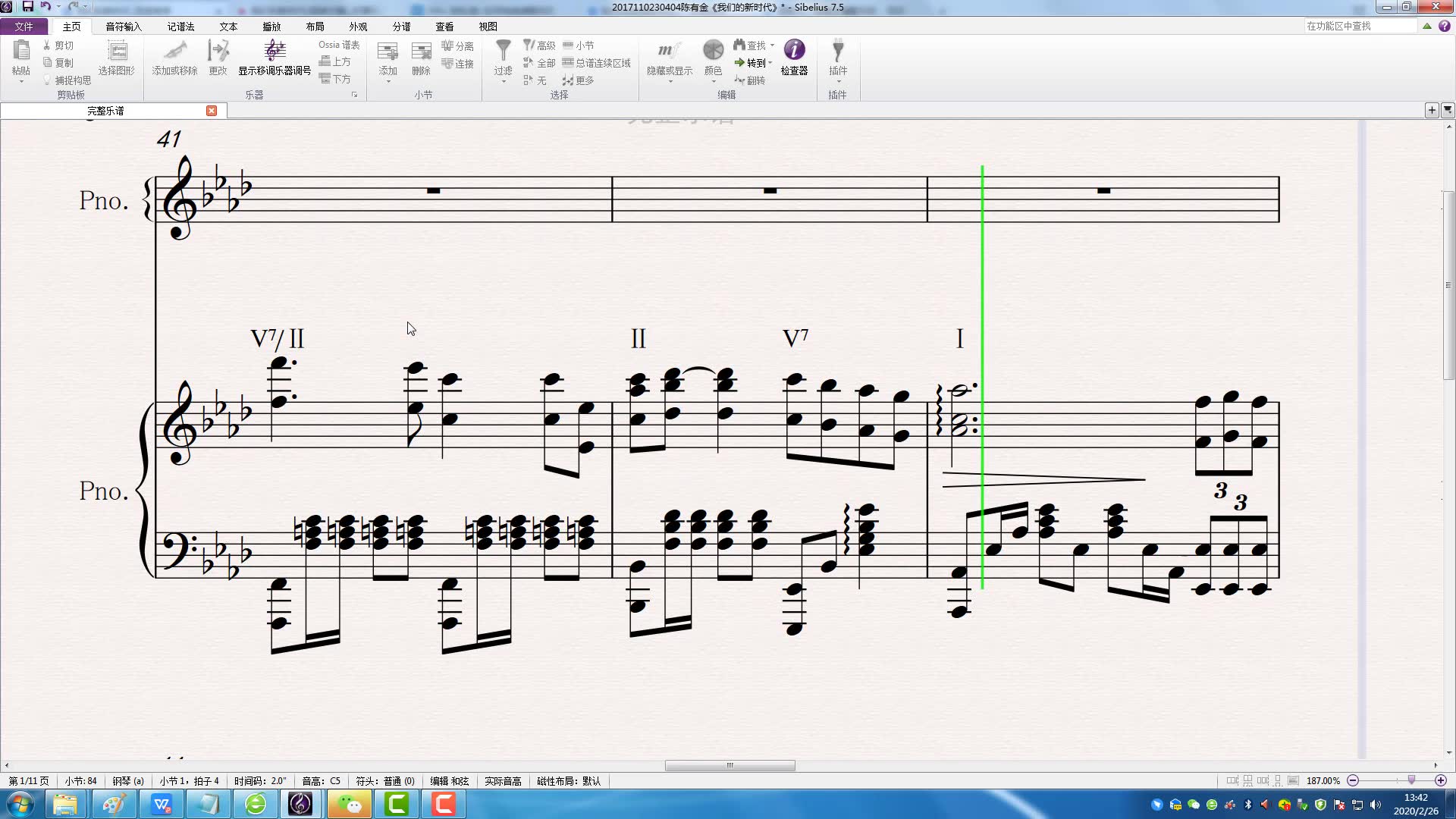Collapse the ribbon with green arrow
This screenshot has height=819, width=1456.
(x=1426, y=26)
